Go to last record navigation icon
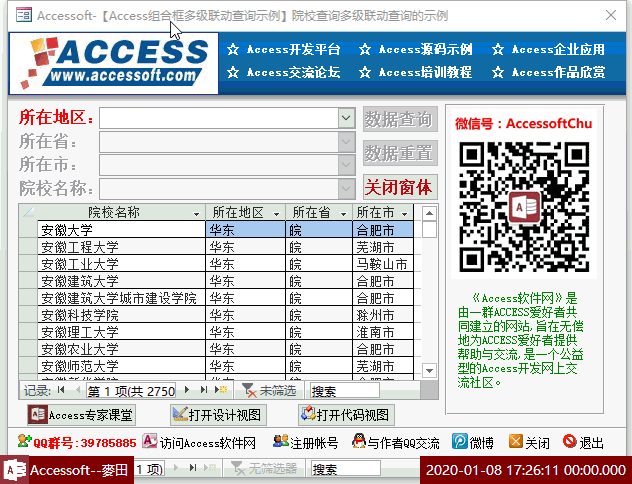The height and width of the screenshot is (484, 632). (204, 390)
